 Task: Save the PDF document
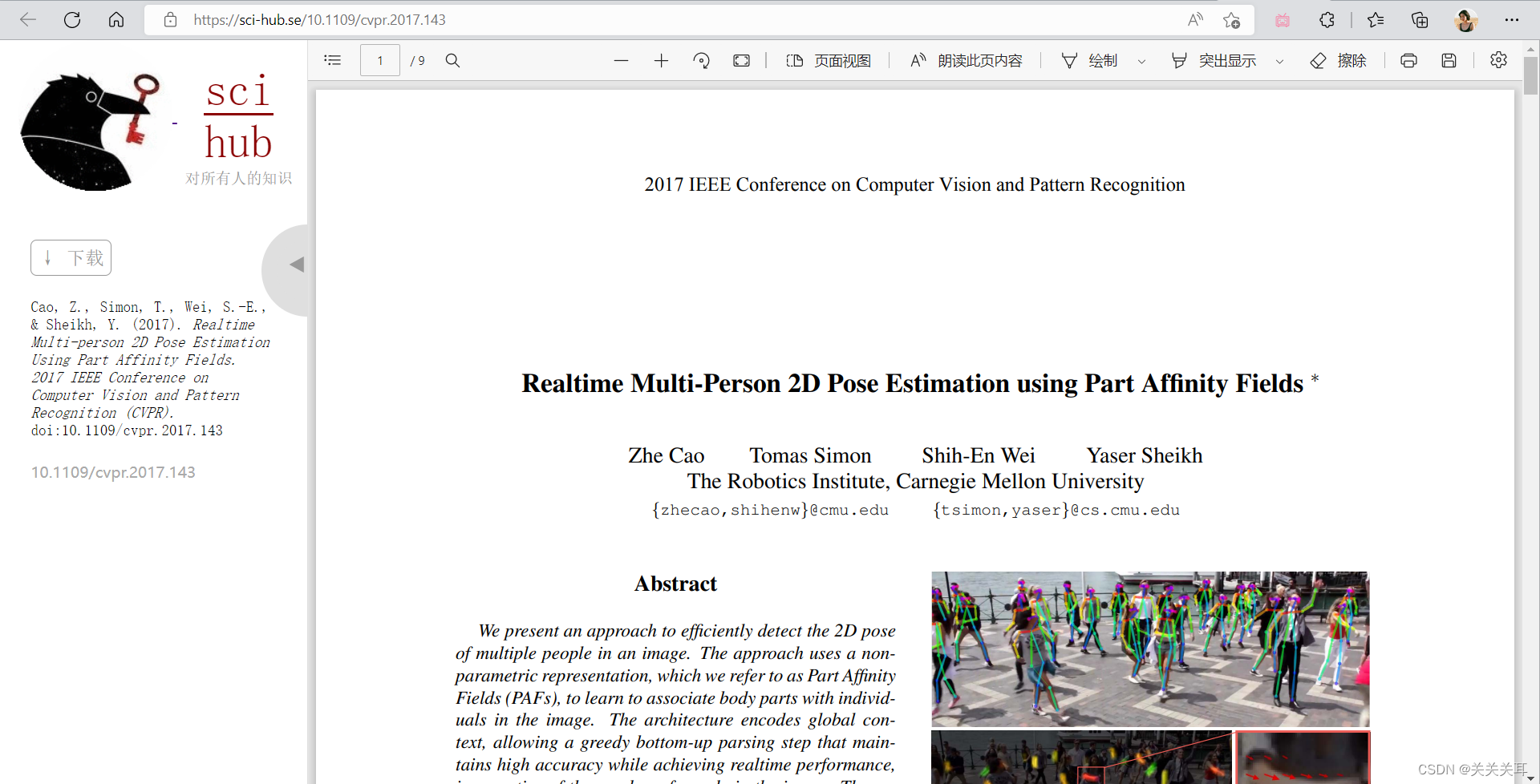(1449, 60)
